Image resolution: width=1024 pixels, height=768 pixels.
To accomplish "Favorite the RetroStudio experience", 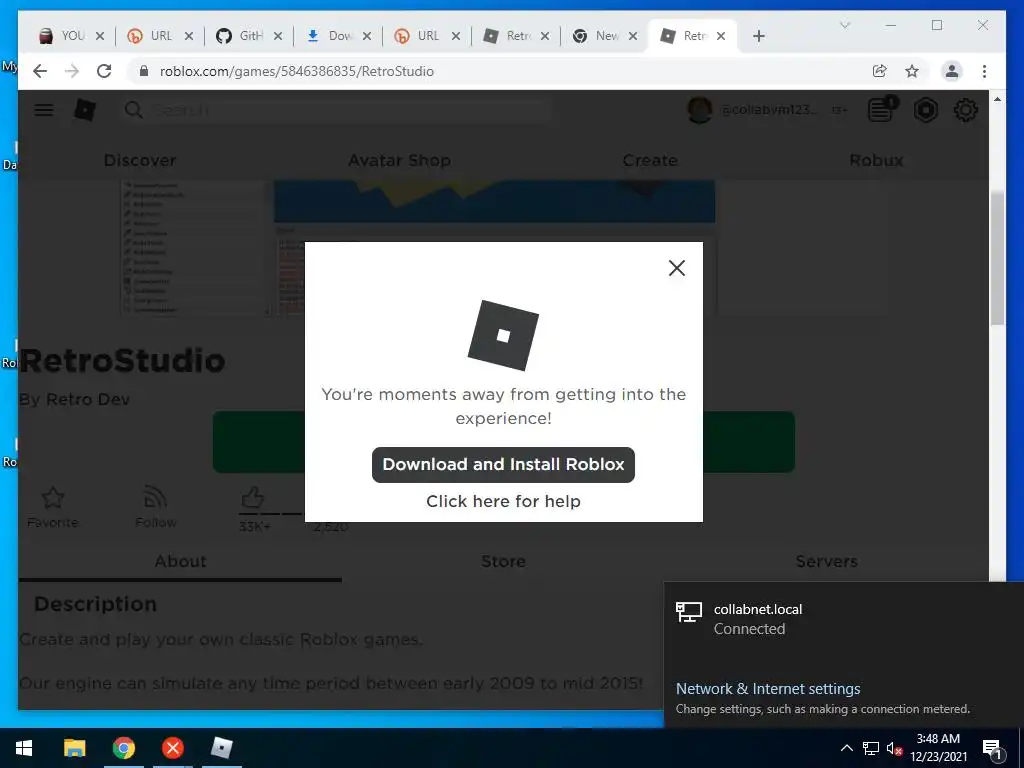I will pos(53,507).
